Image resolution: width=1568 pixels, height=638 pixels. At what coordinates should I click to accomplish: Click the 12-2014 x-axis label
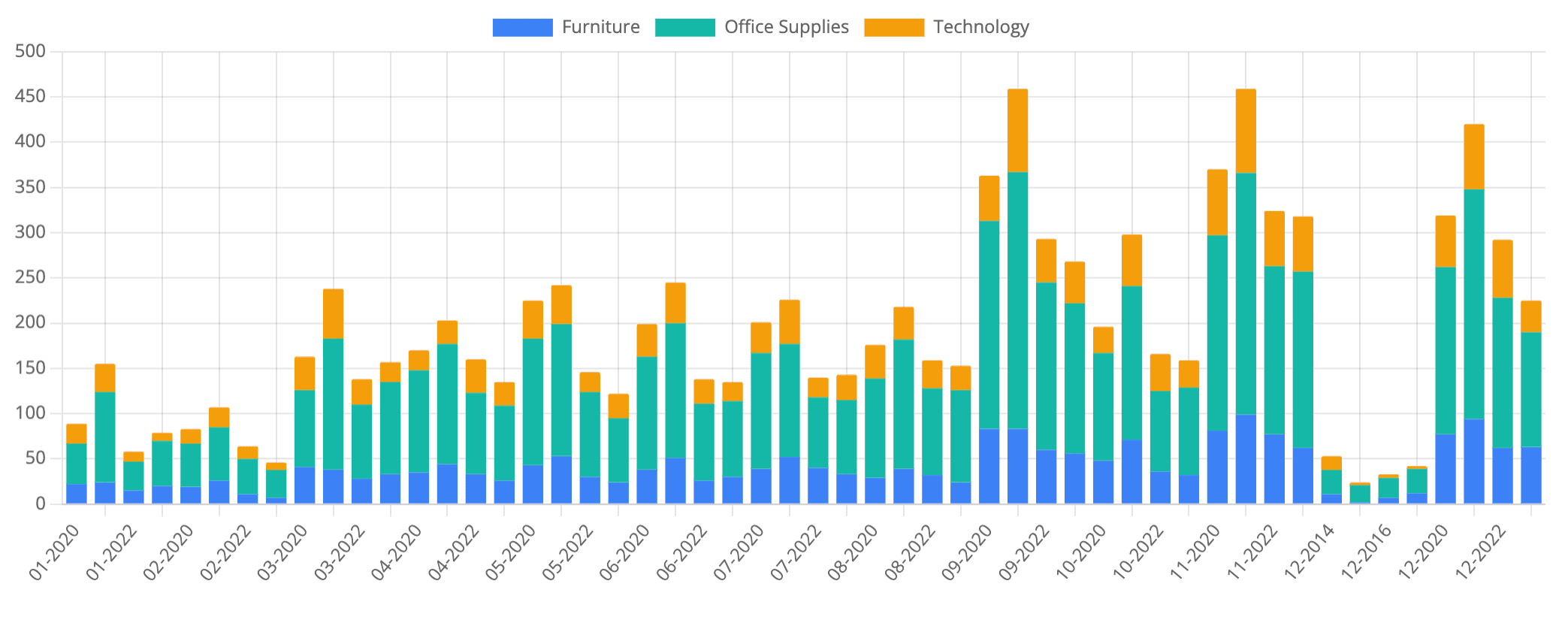click(x=1309, y=552)
